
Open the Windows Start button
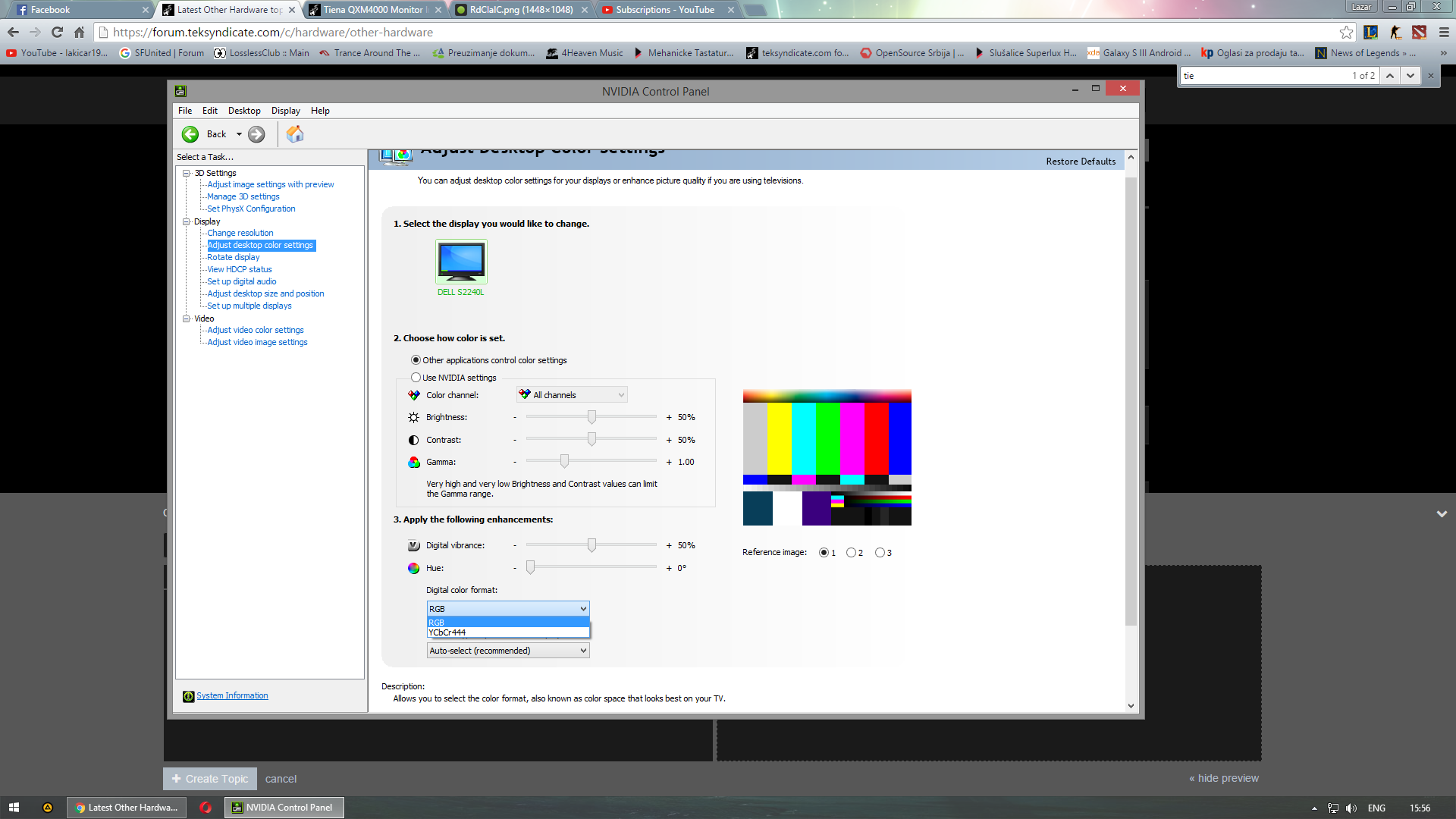pyautogui.click(x=14, y=808)
